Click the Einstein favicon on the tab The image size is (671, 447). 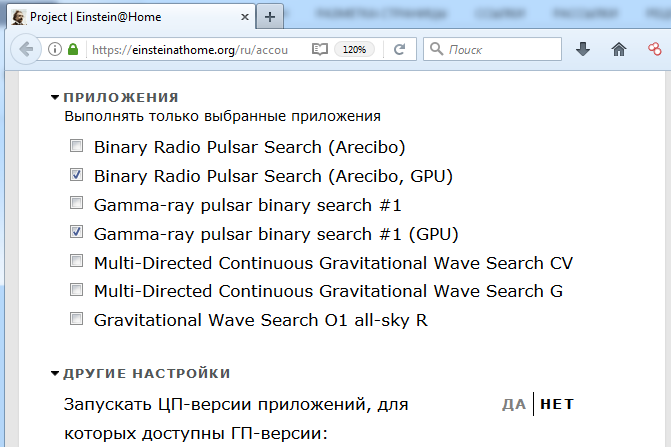18,17
